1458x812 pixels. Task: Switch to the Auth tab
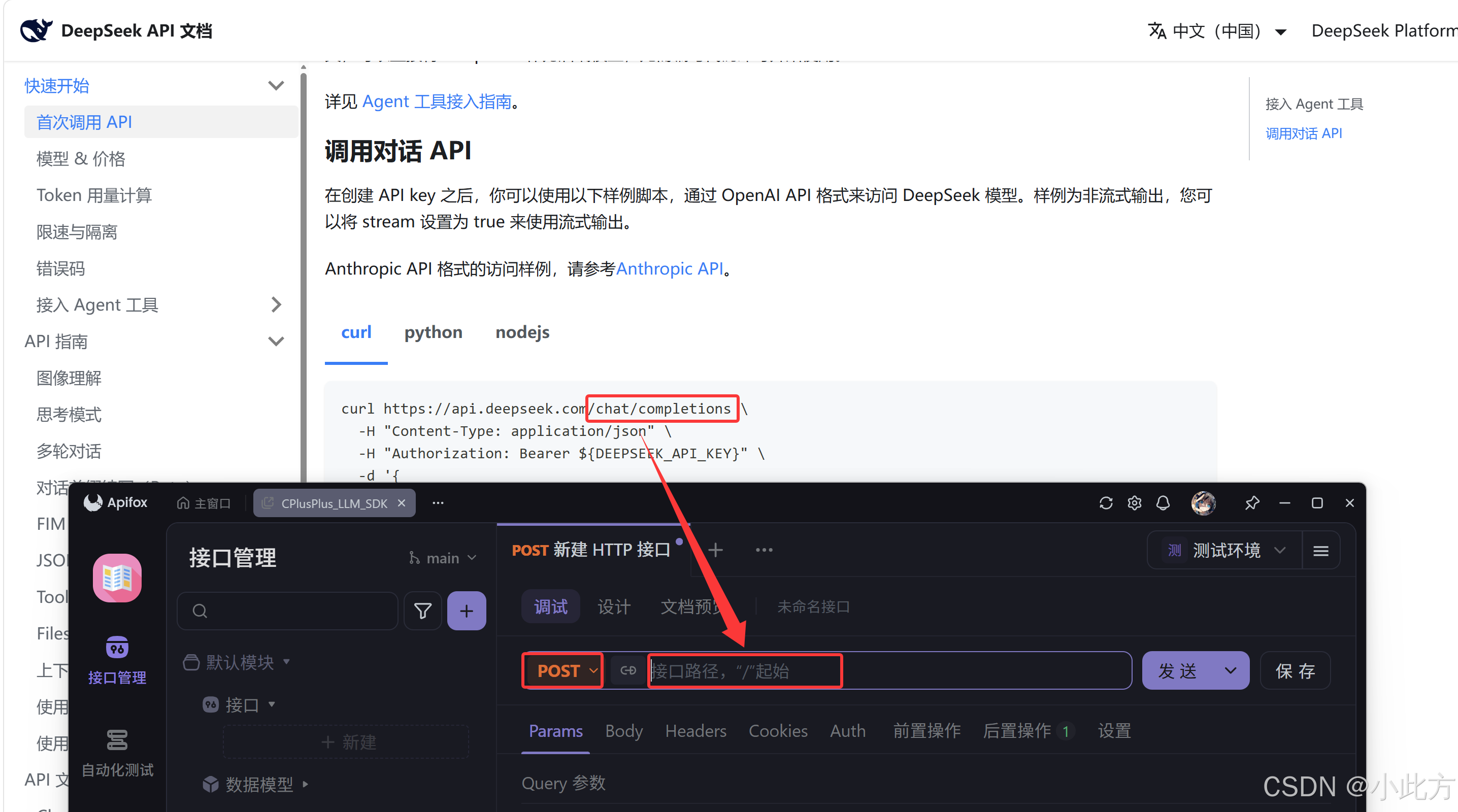click(847, 730)
